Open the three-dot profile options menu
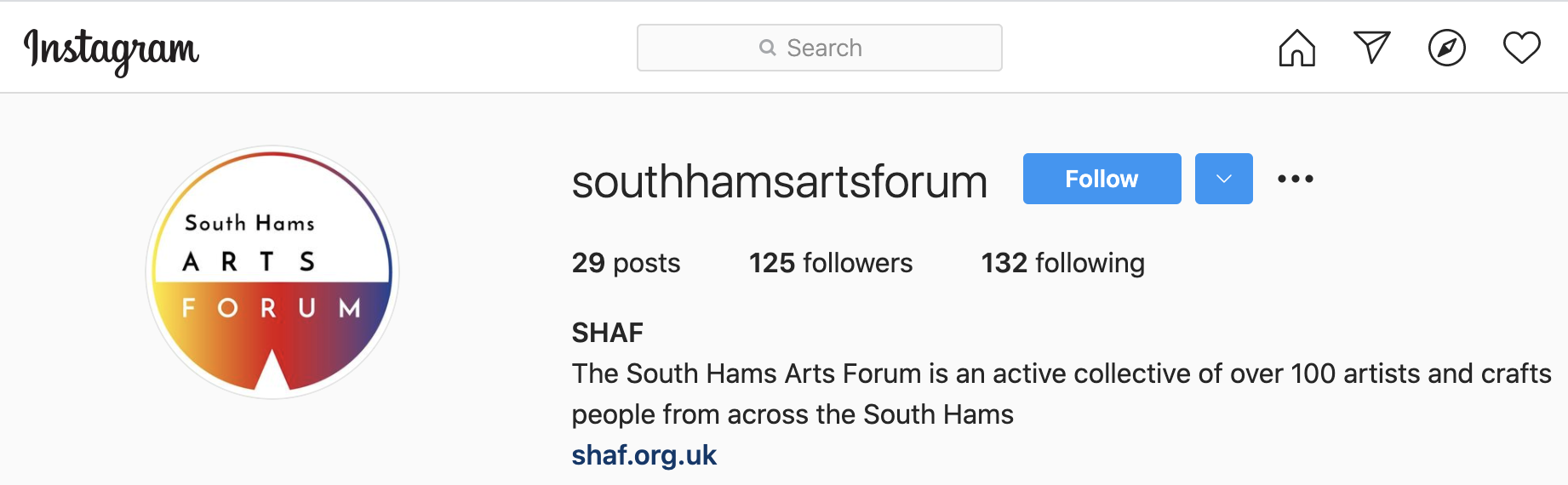This screenshot has width=1568, height=485. coord(1296,179)
